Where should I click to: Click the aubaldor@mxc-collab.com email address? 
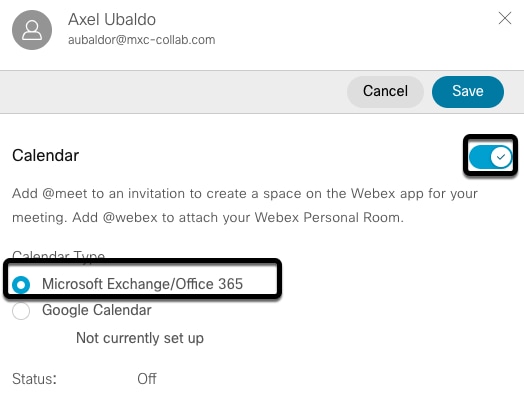click(142, 40)
